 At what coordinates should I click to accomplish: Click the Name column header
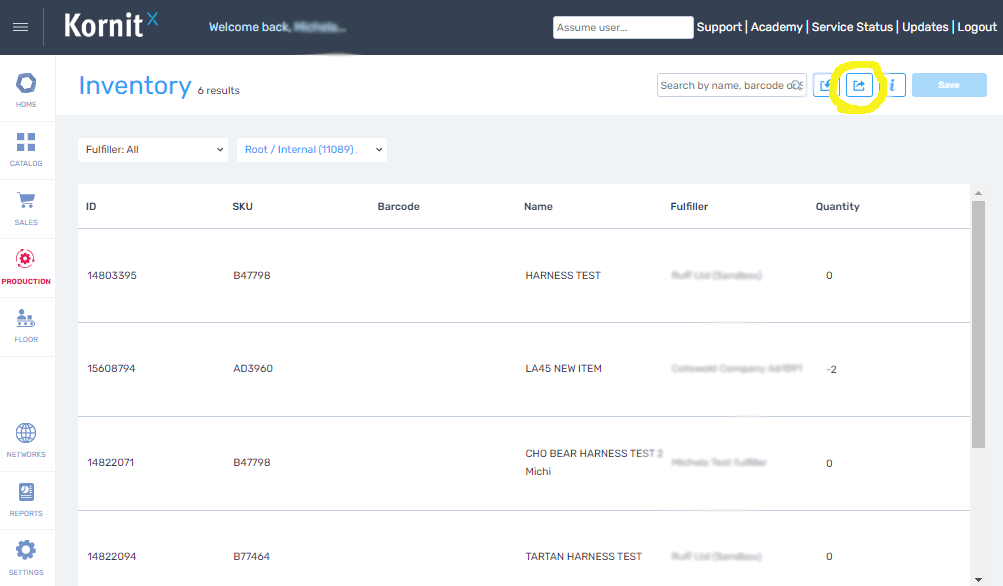coord(538,207)
